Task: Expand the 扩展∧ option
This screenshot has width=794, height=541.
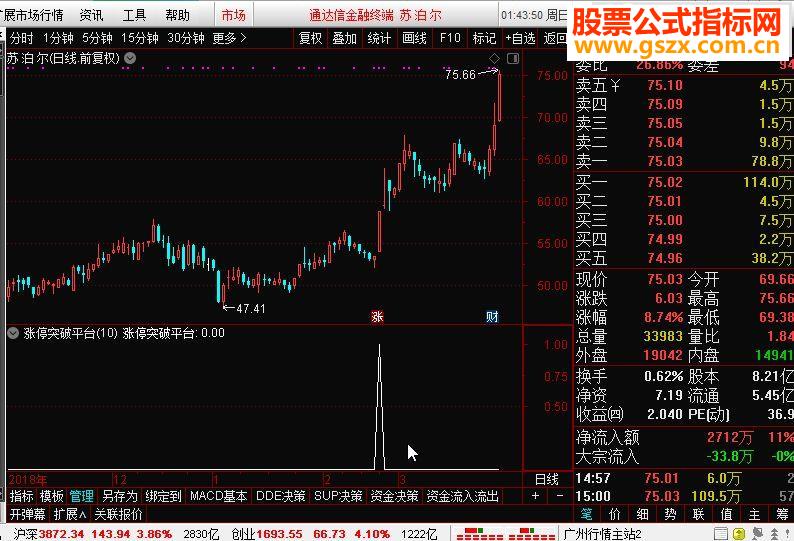Action: 70,514
